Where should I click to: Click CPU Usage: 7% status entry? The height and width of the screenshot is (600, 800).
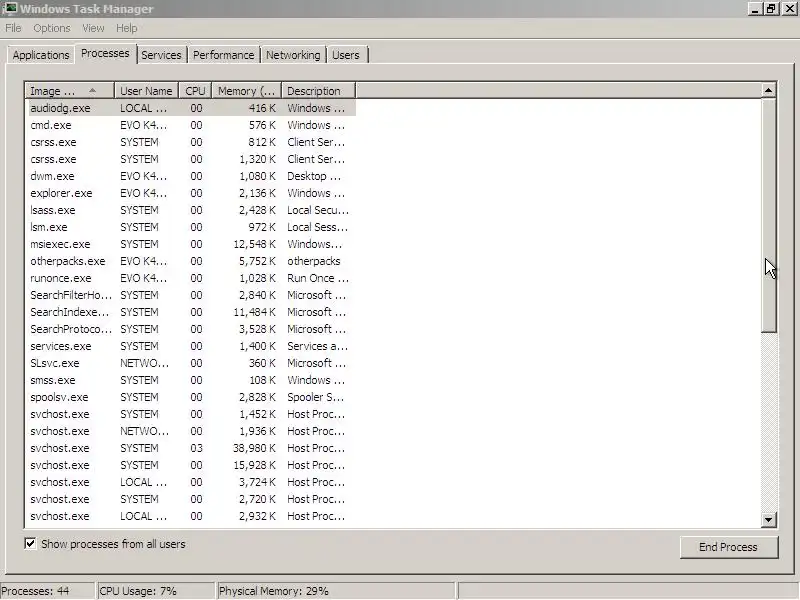coord(138,591)
